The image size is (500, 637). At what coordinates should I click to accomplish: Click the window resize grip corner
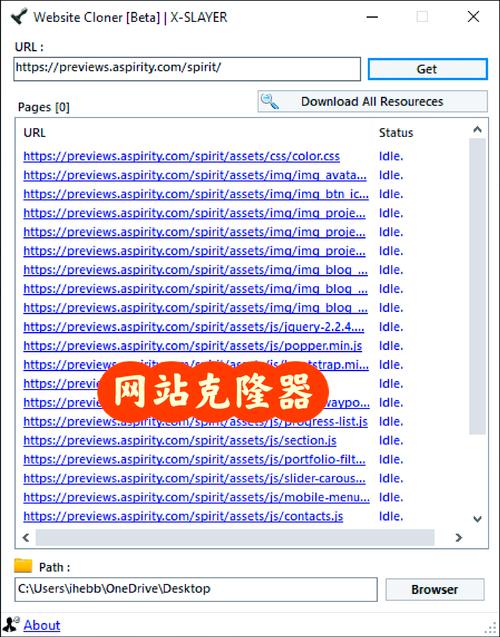click(492, 628)
